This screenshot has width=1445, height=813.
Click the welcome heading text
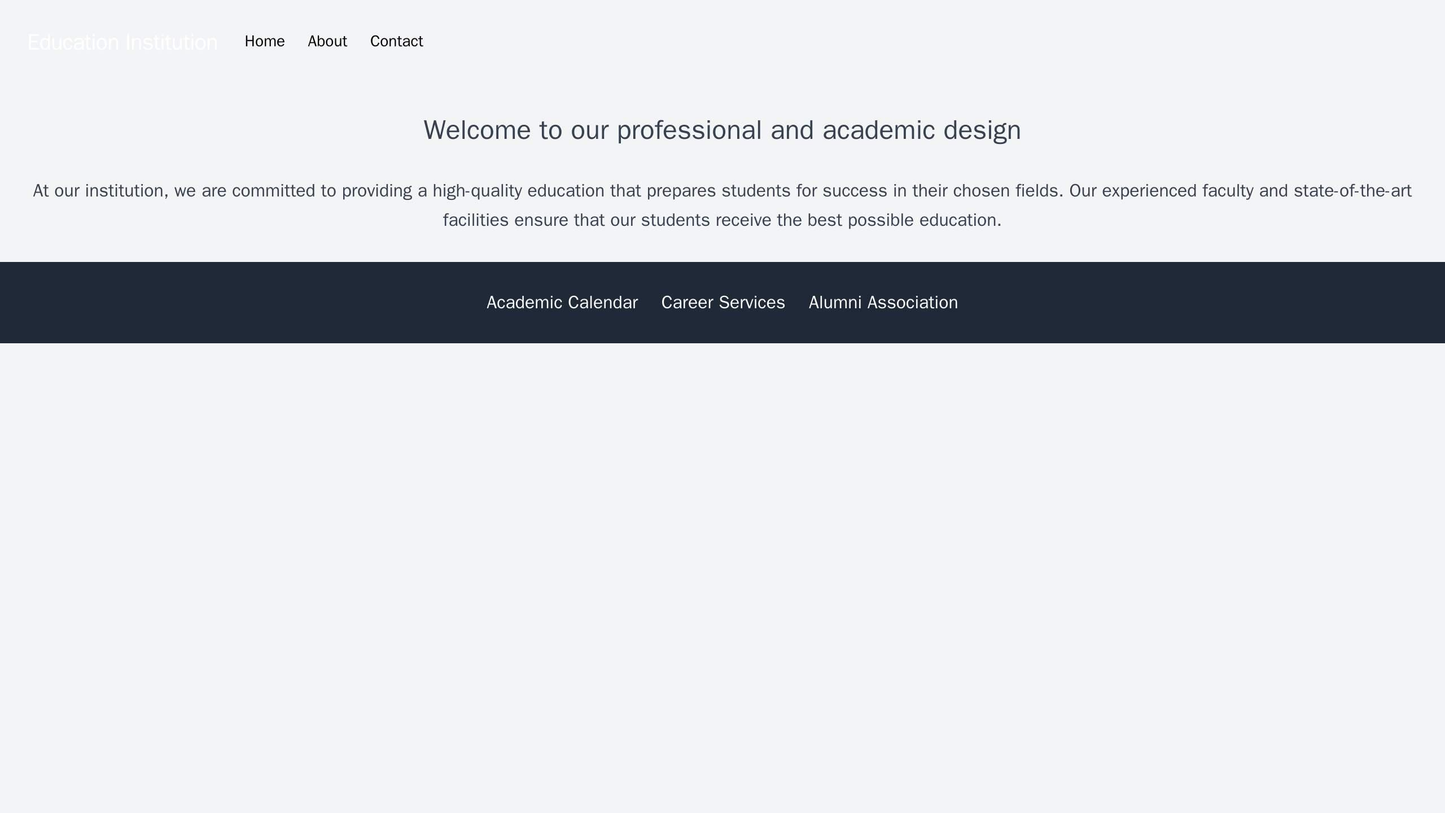(722, 127)
